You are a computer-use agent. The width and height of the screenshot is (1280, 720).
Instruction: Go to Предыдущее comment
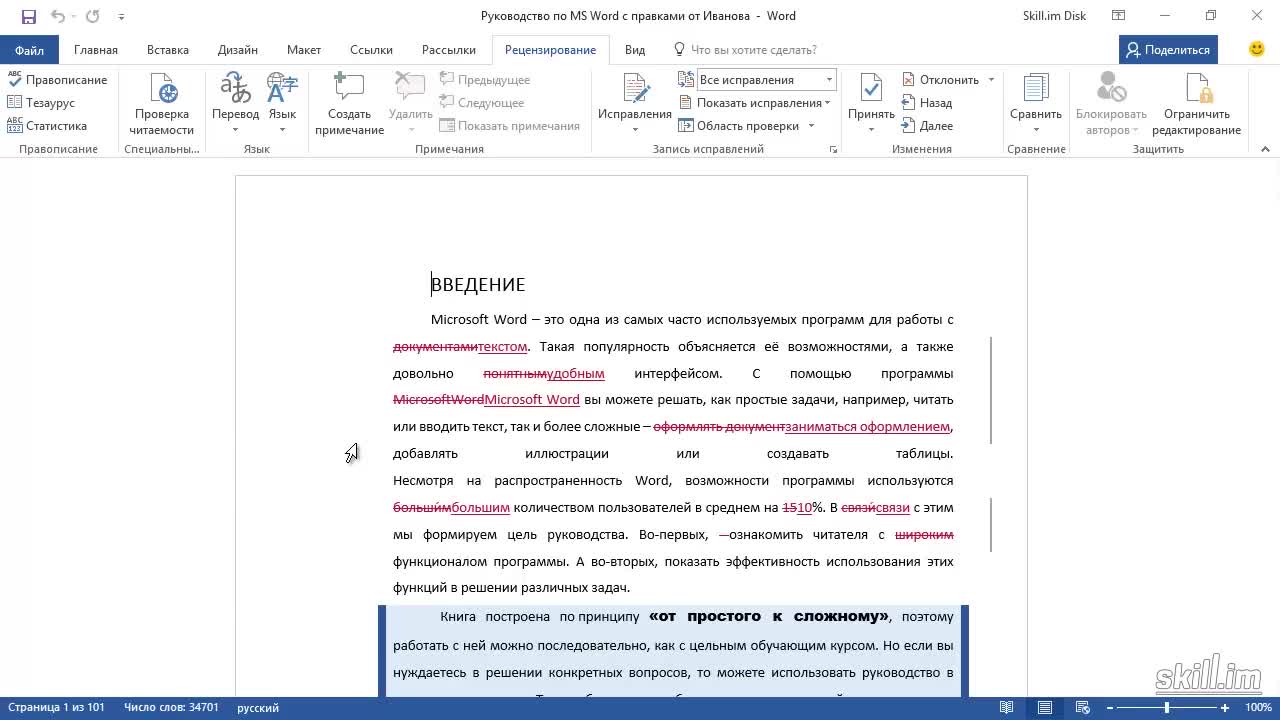(485, 80)
